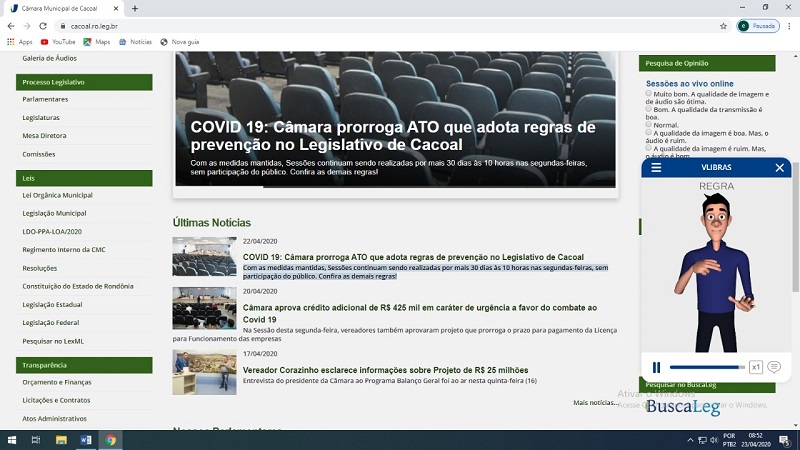Viewport: 800px width, 450px height.
Task: Open 20/04/2020 session news thumbnail
Action: 204,308
